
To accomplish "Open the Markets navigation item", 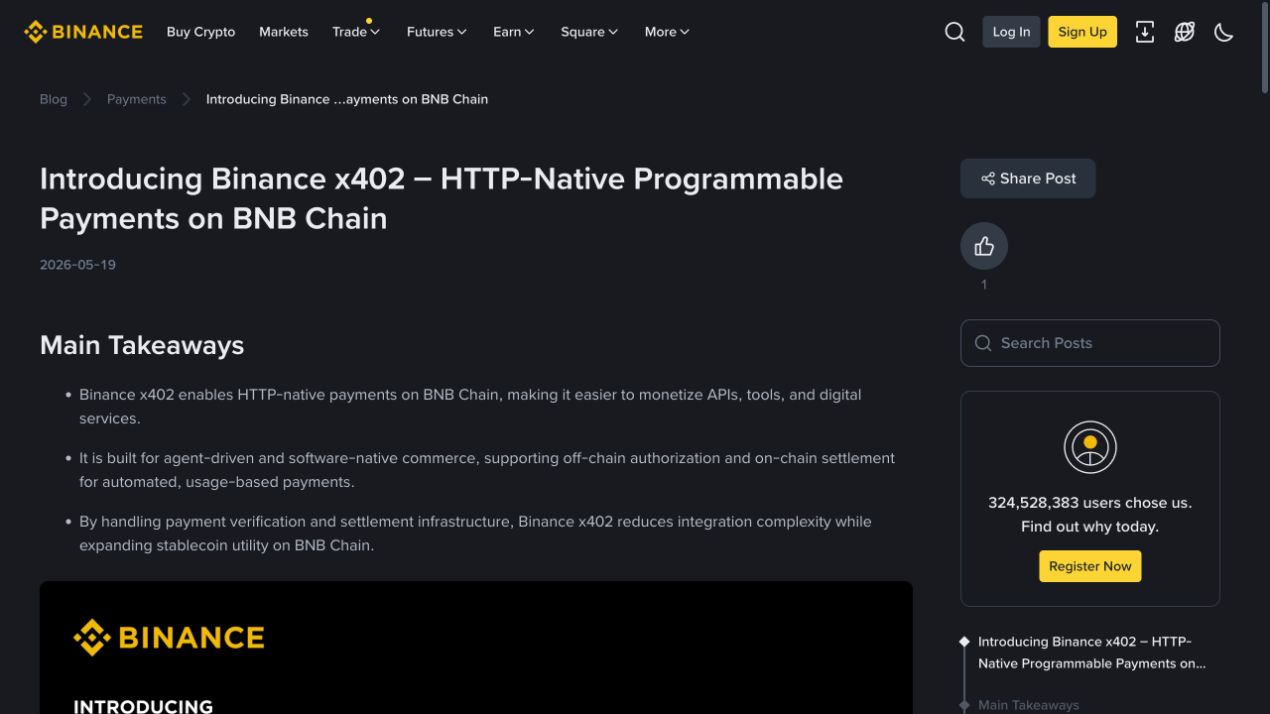I will [x=284, y=32].
